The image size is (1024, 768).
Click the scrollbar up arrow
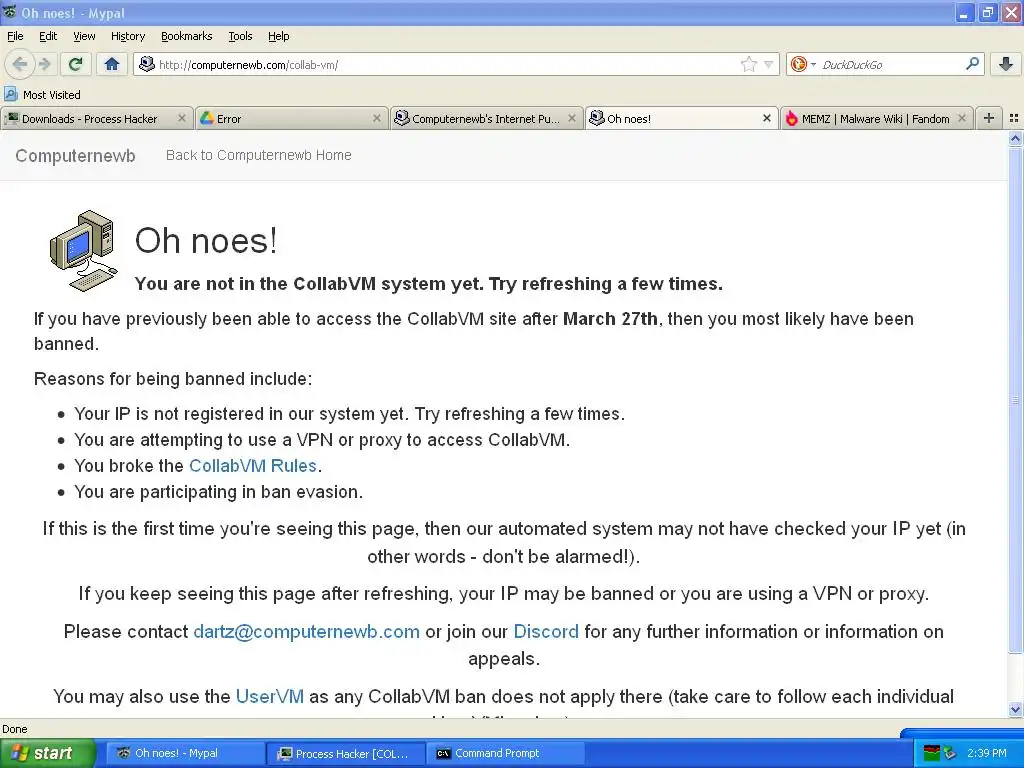click(x=1015, y=138)
